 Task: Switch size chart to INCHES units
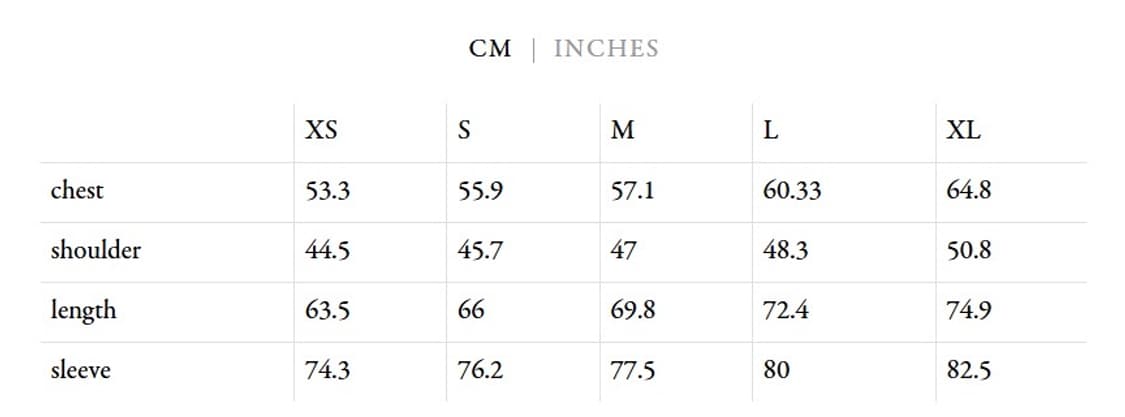point(606,49)
